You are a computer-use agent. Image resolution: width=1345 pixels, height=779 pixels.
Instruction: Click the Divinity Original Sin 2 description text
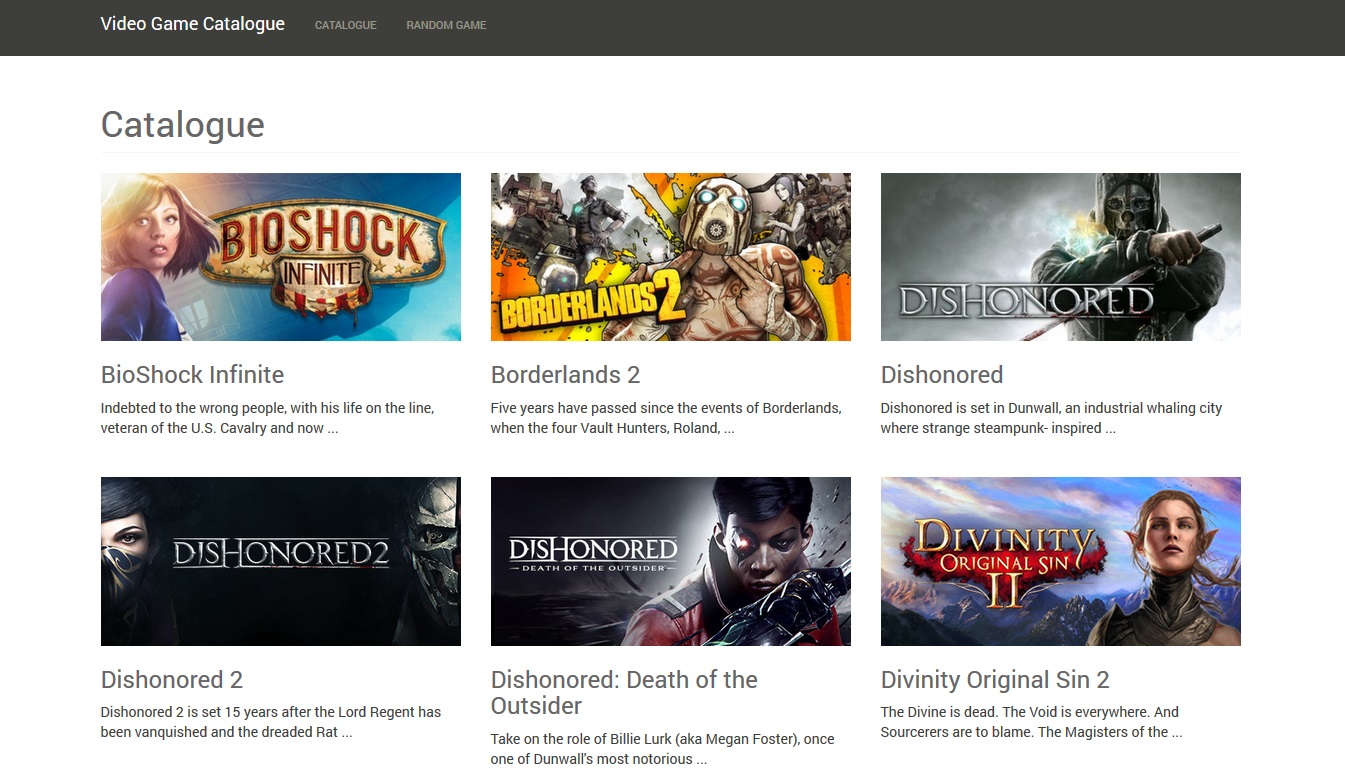[1029, 721]
